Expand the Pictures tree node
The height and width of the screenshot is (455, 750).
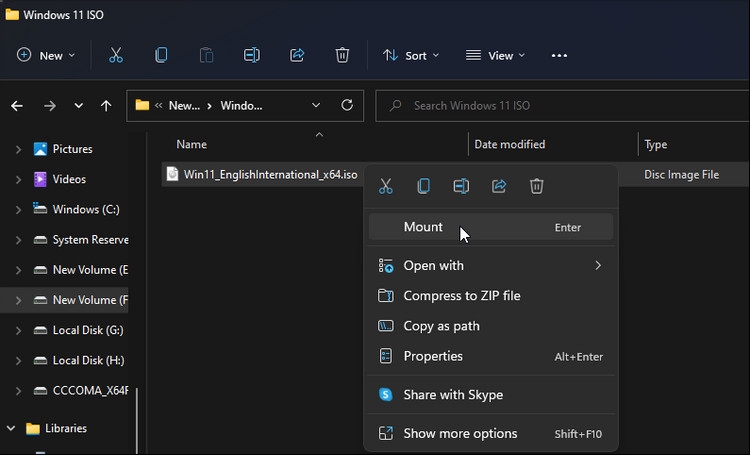(18, 149)
